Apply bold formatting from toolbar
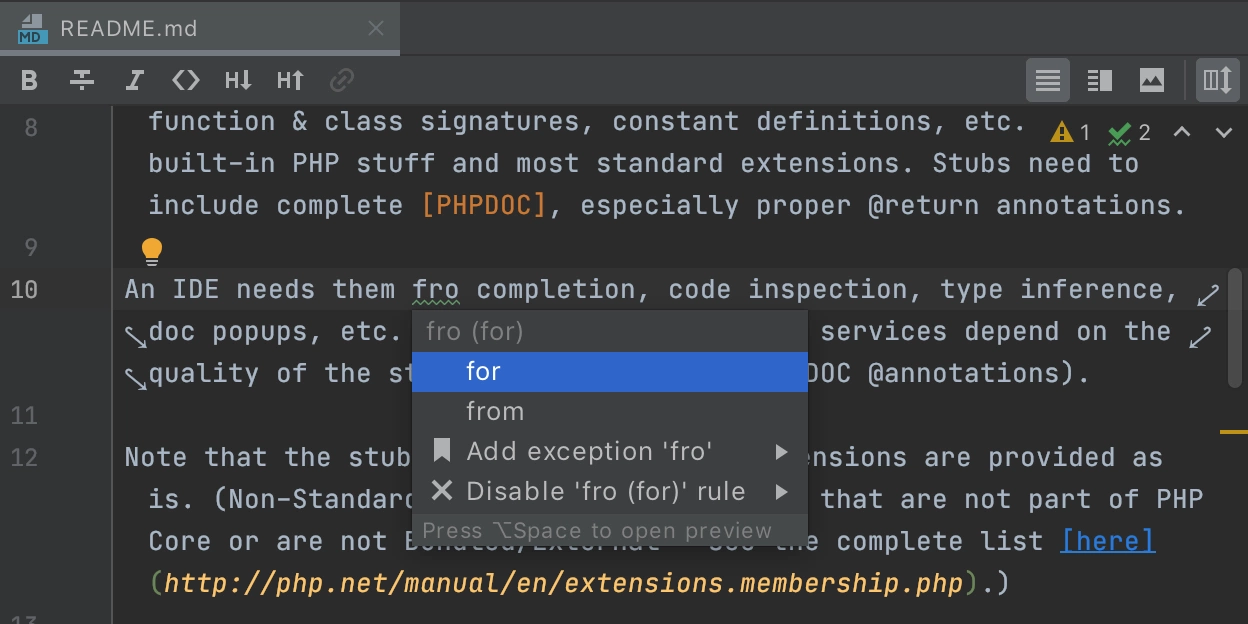 (30, 80)
